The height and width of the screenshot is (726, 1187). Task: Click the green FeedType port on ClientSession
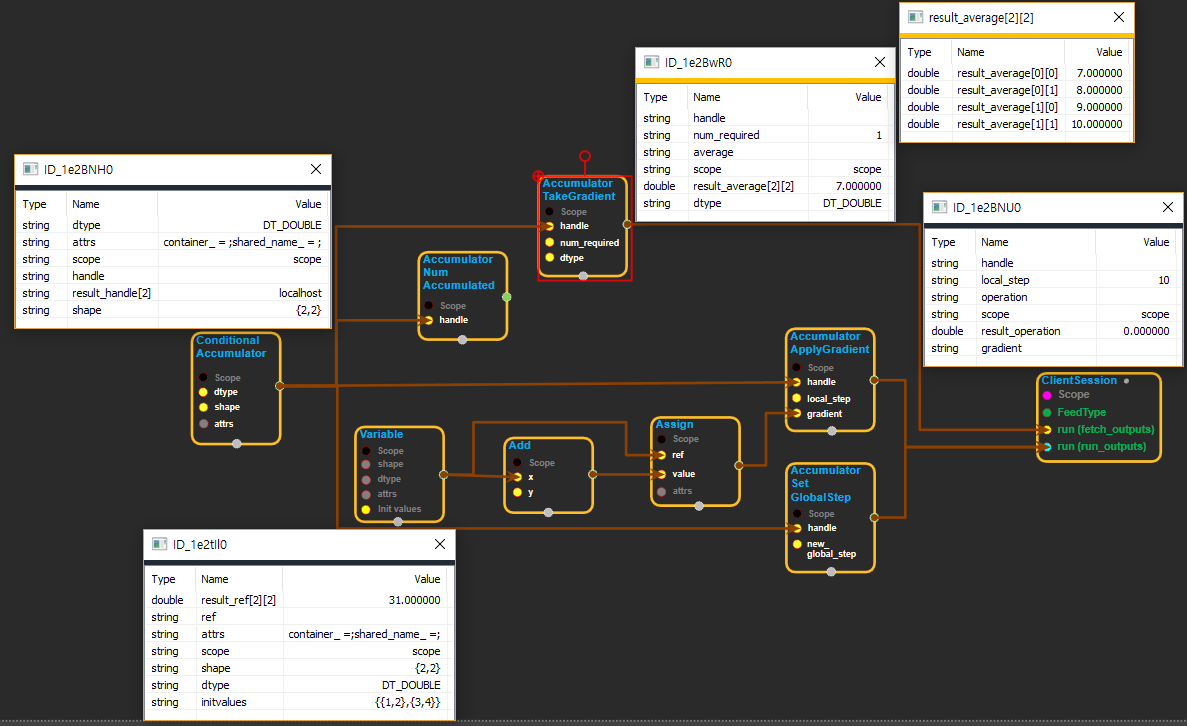1047,412
